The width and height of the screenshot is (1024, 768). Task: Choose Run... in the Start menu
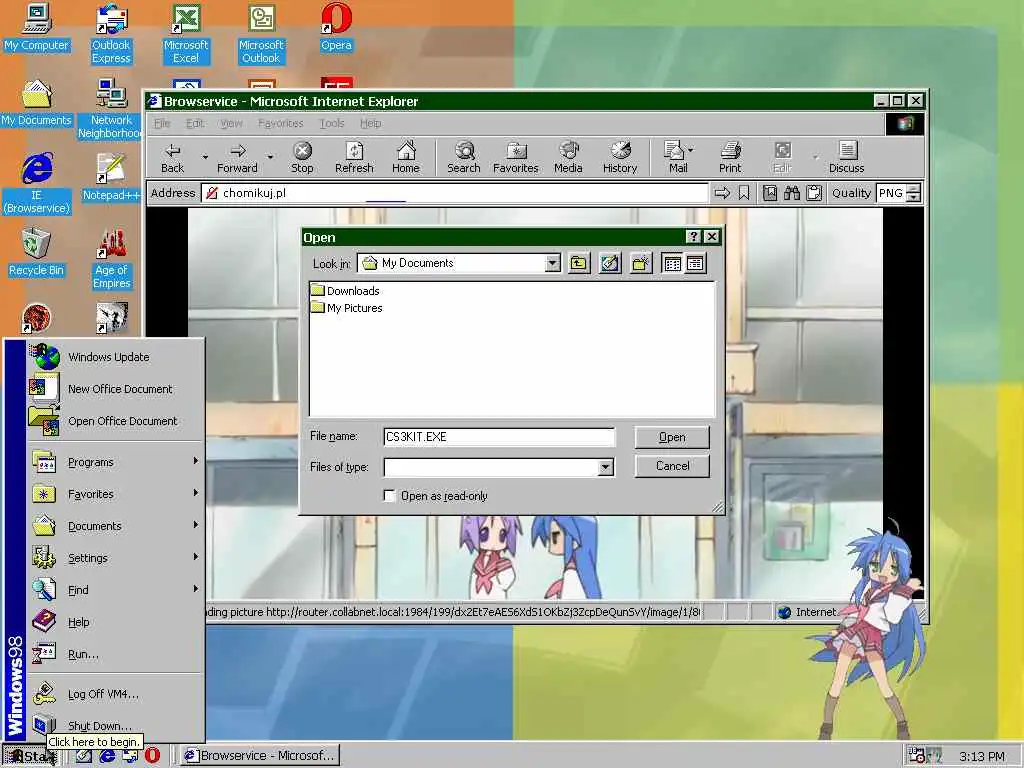pos(116,654)
